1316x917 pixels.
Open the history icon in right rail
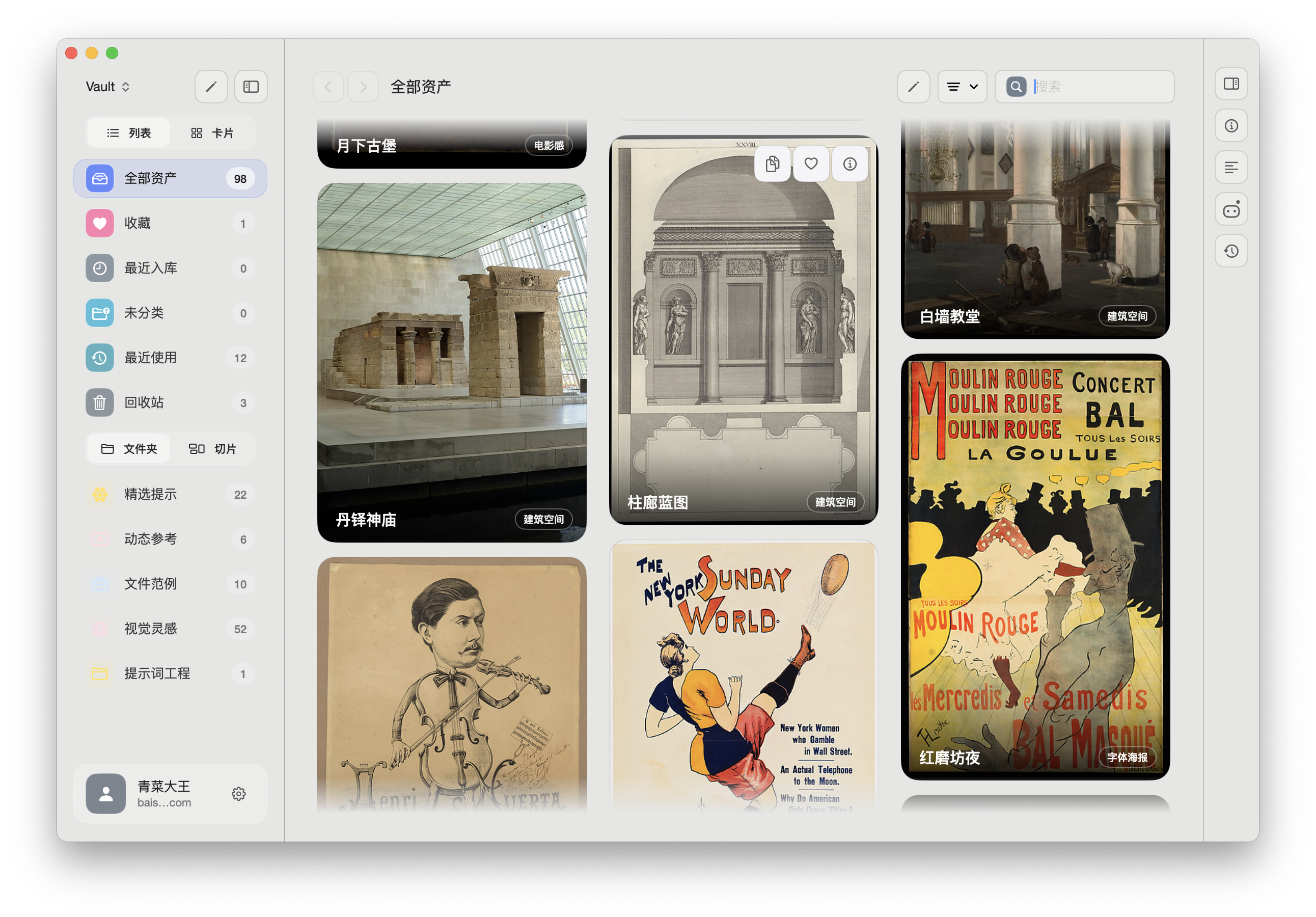[x=1231, y=251]
